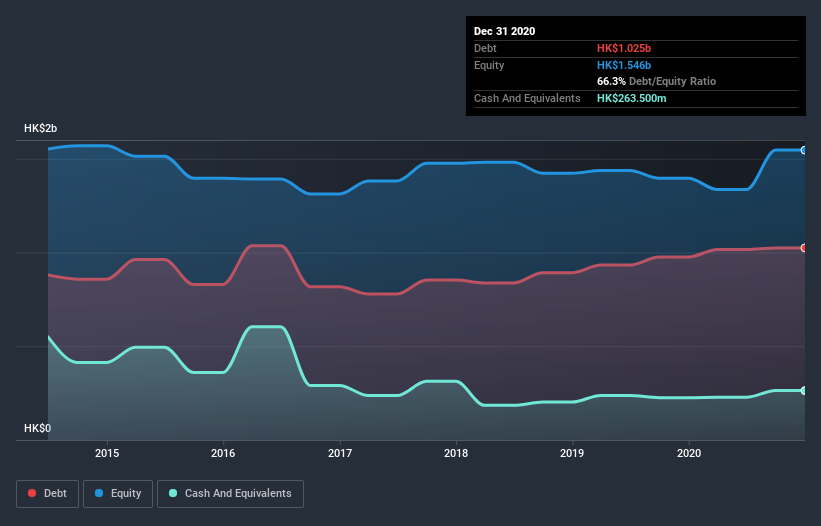The height and width of the screenshot is (526, 821).
Task: Click the Dec 31 2020 tooltip date
Action: 504,31
